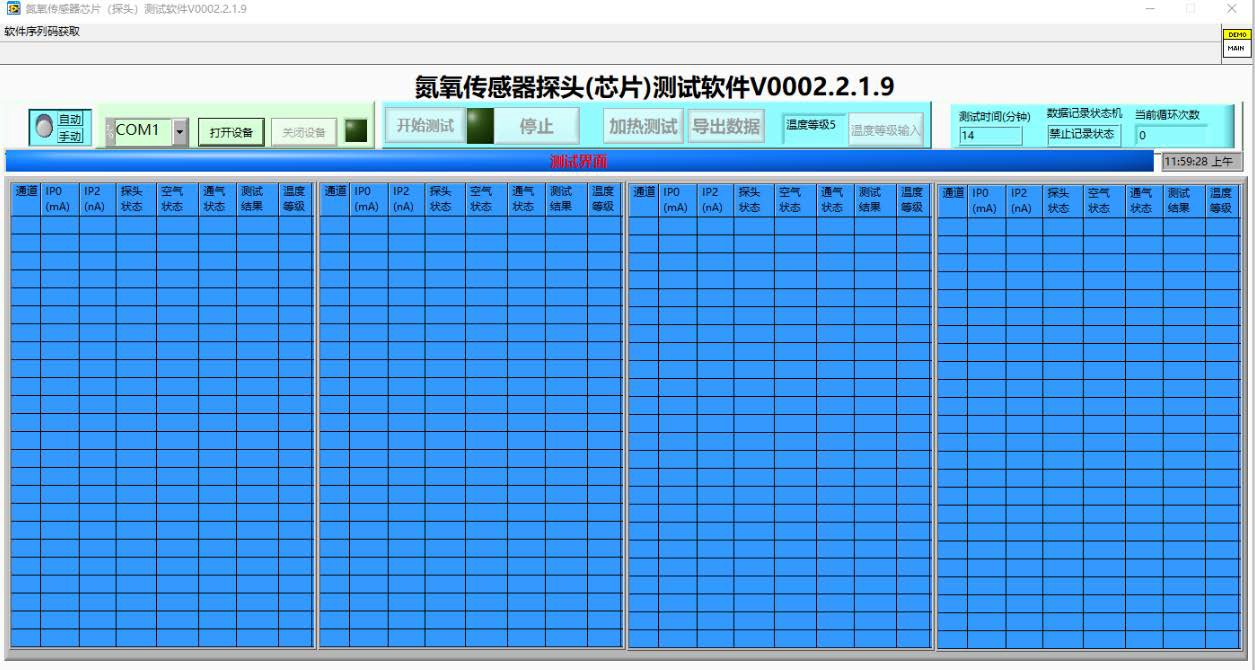This screenshot has height=670, width=1255.
Task: Click the clock display 11:59:28 上午
Action: point(1201,161)
